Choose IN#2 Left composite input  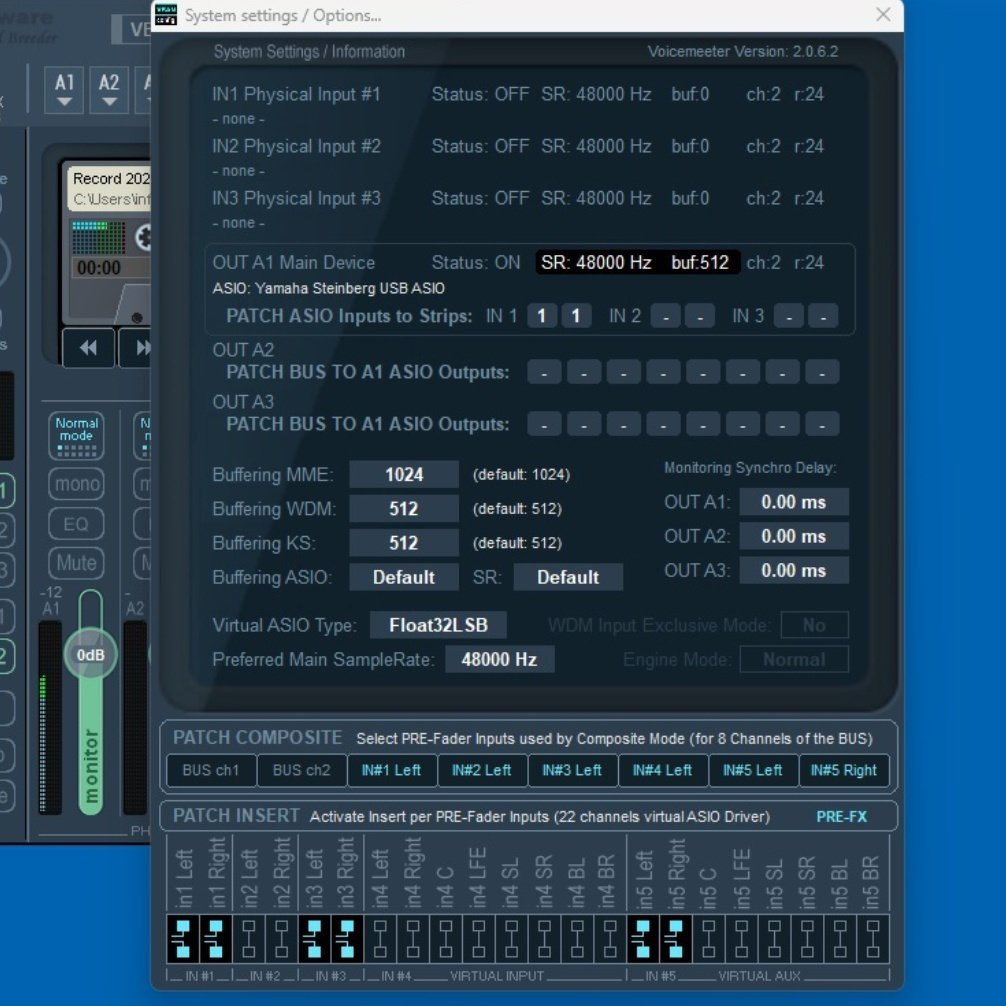(x=482, y=770)
